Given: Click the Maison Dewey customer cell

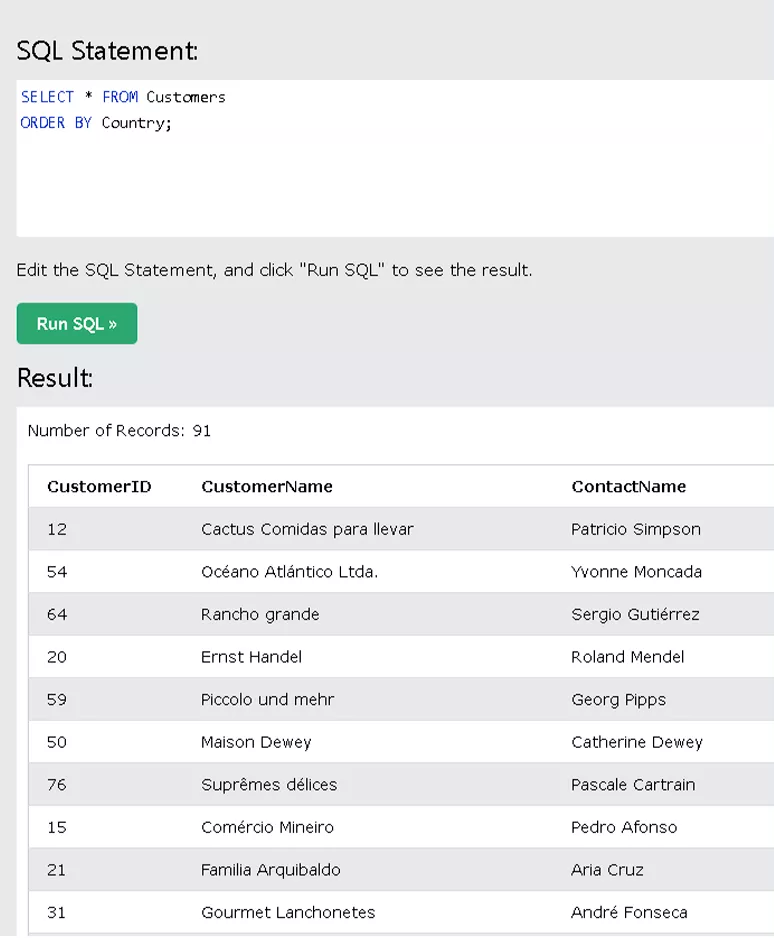Looking at the screenshot, I should tap(256, 742).
